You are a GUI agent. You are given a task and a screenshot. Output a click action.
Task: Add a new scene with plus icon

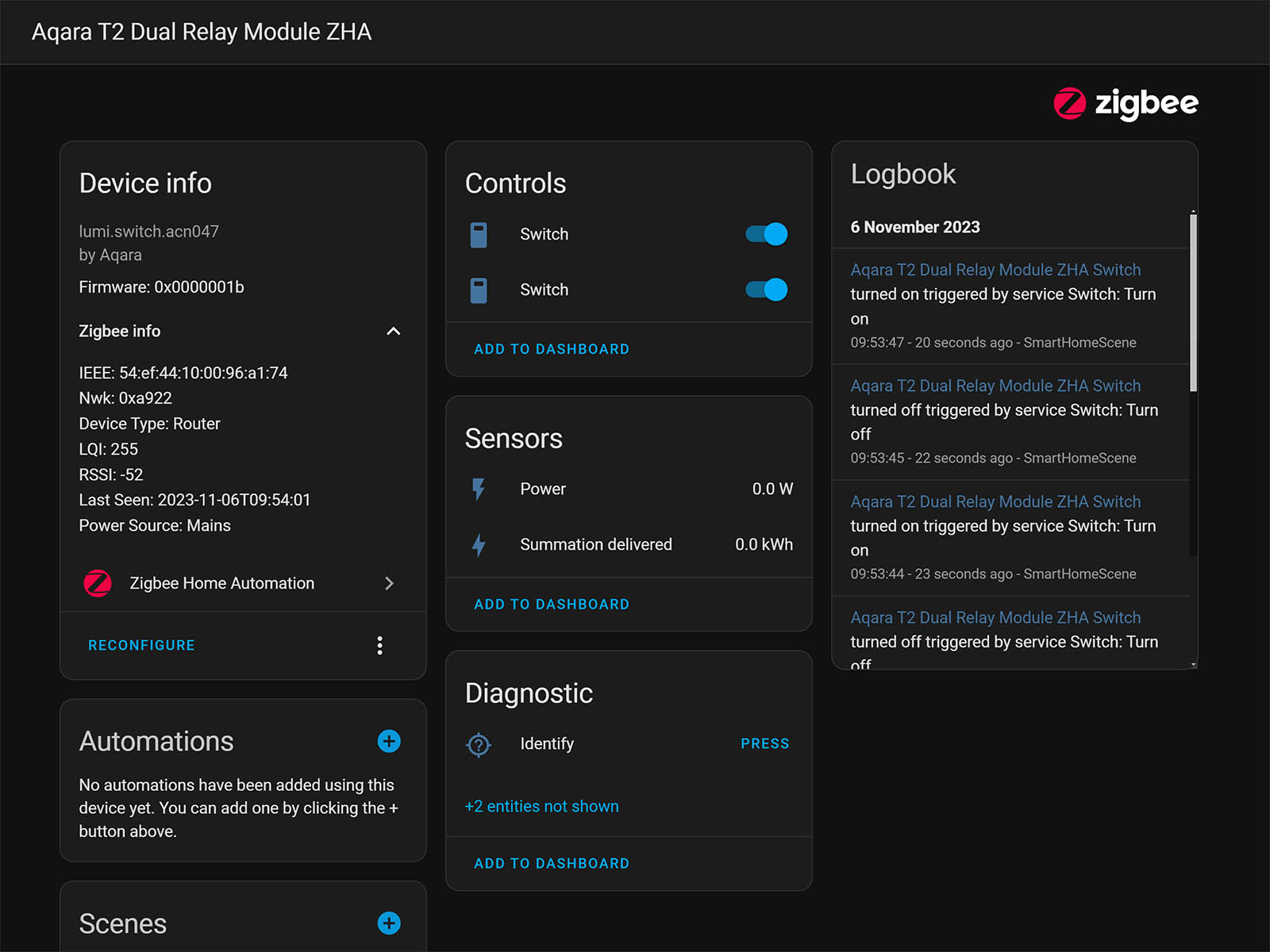389,923
